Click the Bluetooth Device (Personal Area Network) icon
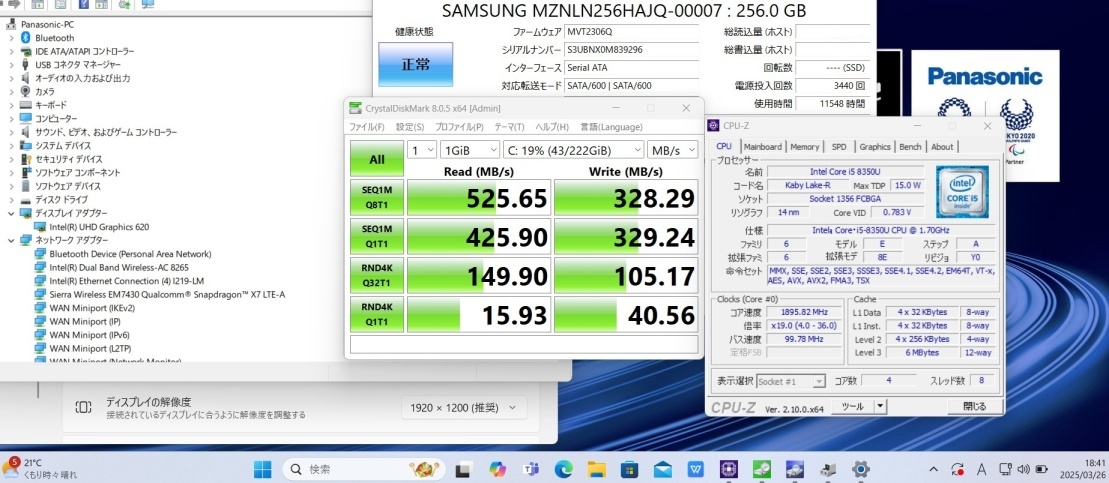Screen dimensions: 1109x483 40,254
